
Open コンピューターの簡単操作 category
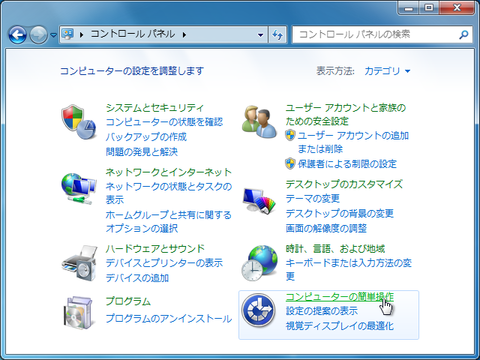click(x=340, y=297)
